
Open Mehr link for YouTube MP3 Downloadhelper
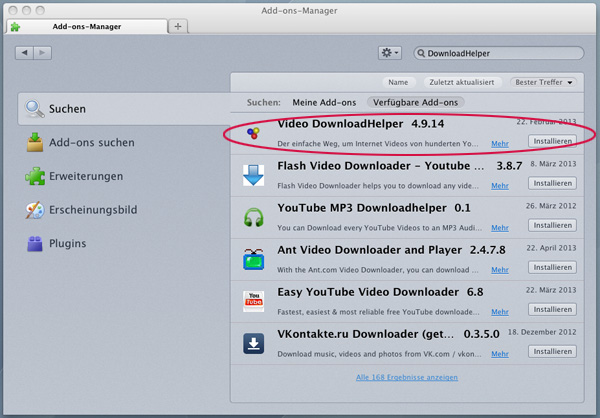pos(500,228)
